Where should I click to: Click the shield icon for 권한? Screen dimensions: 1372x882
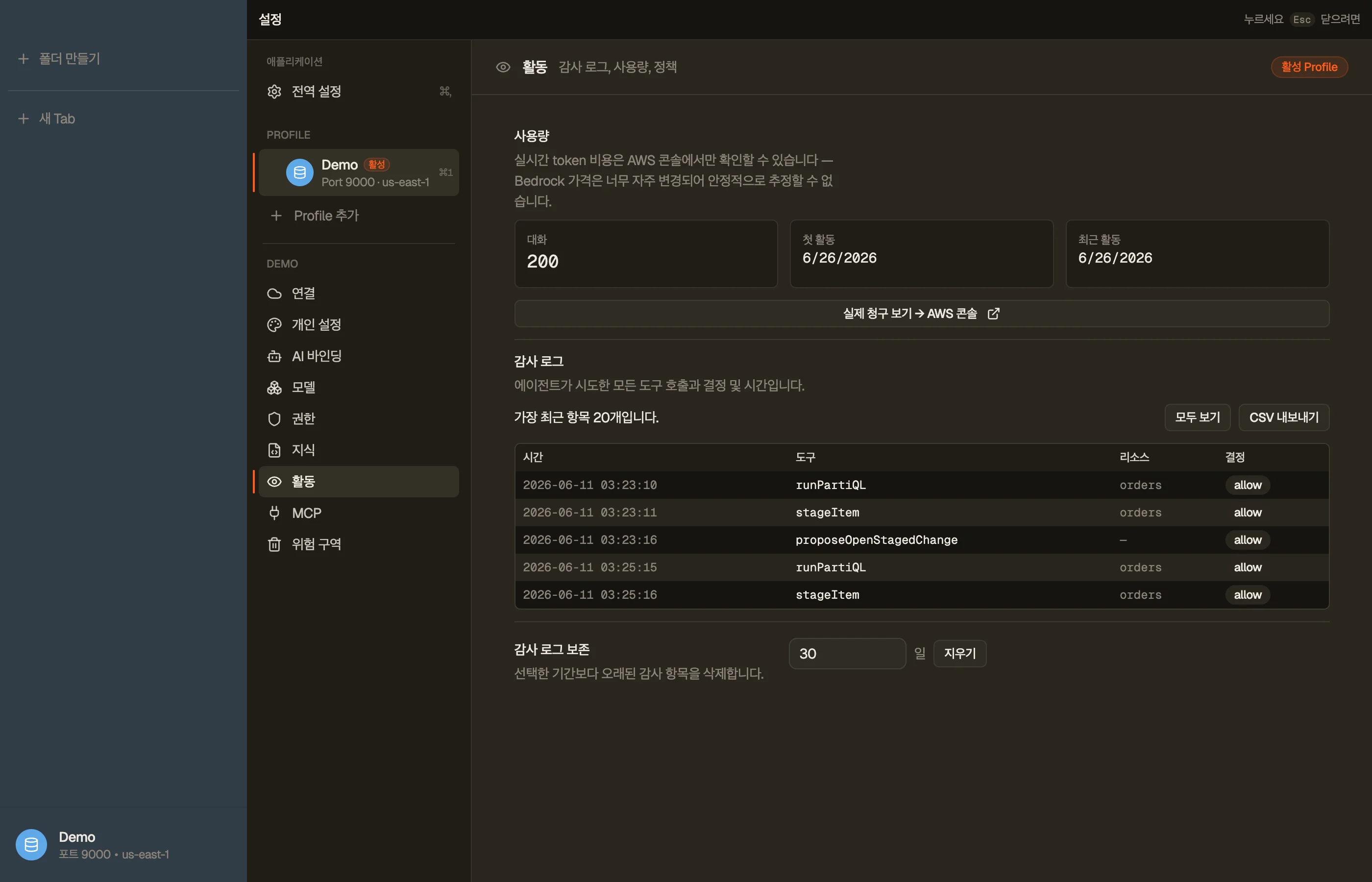[274, 418]
